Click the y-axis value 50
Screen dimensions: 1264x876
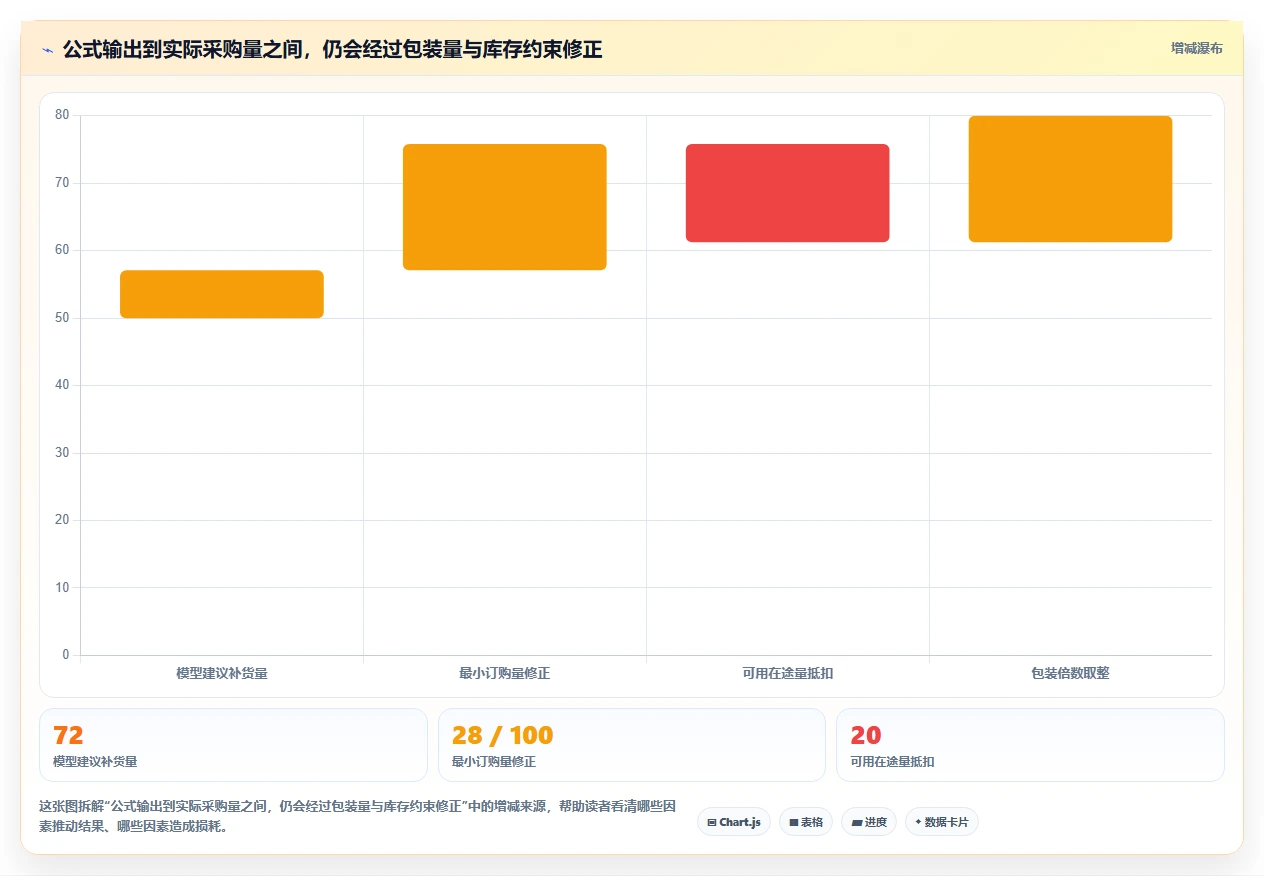[x=62, y=318]
